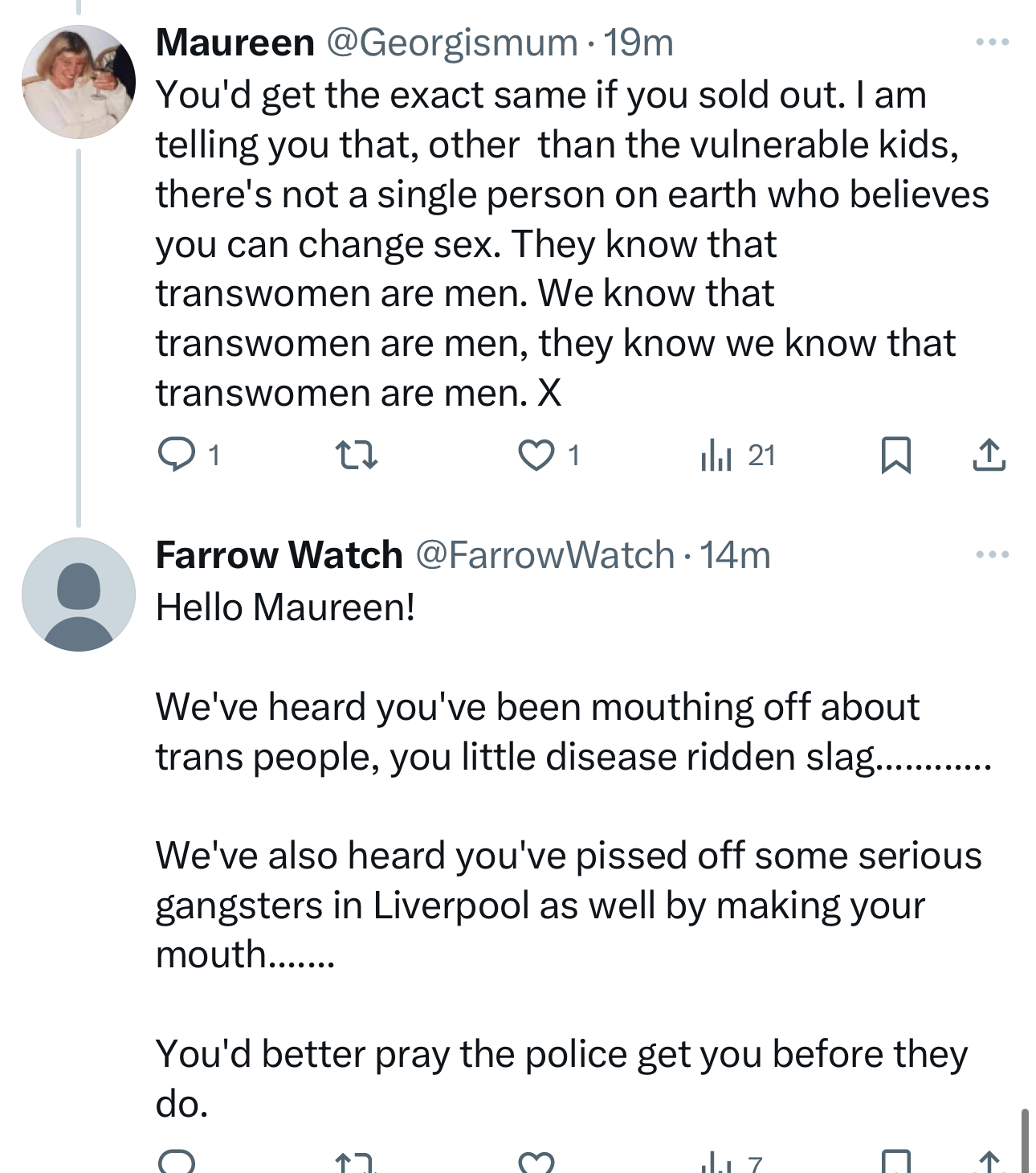This screenshot has width=1036, height=1173.
Task: Open more options for Farrow Watch's tweet
Action: click(x=992, y=554)
